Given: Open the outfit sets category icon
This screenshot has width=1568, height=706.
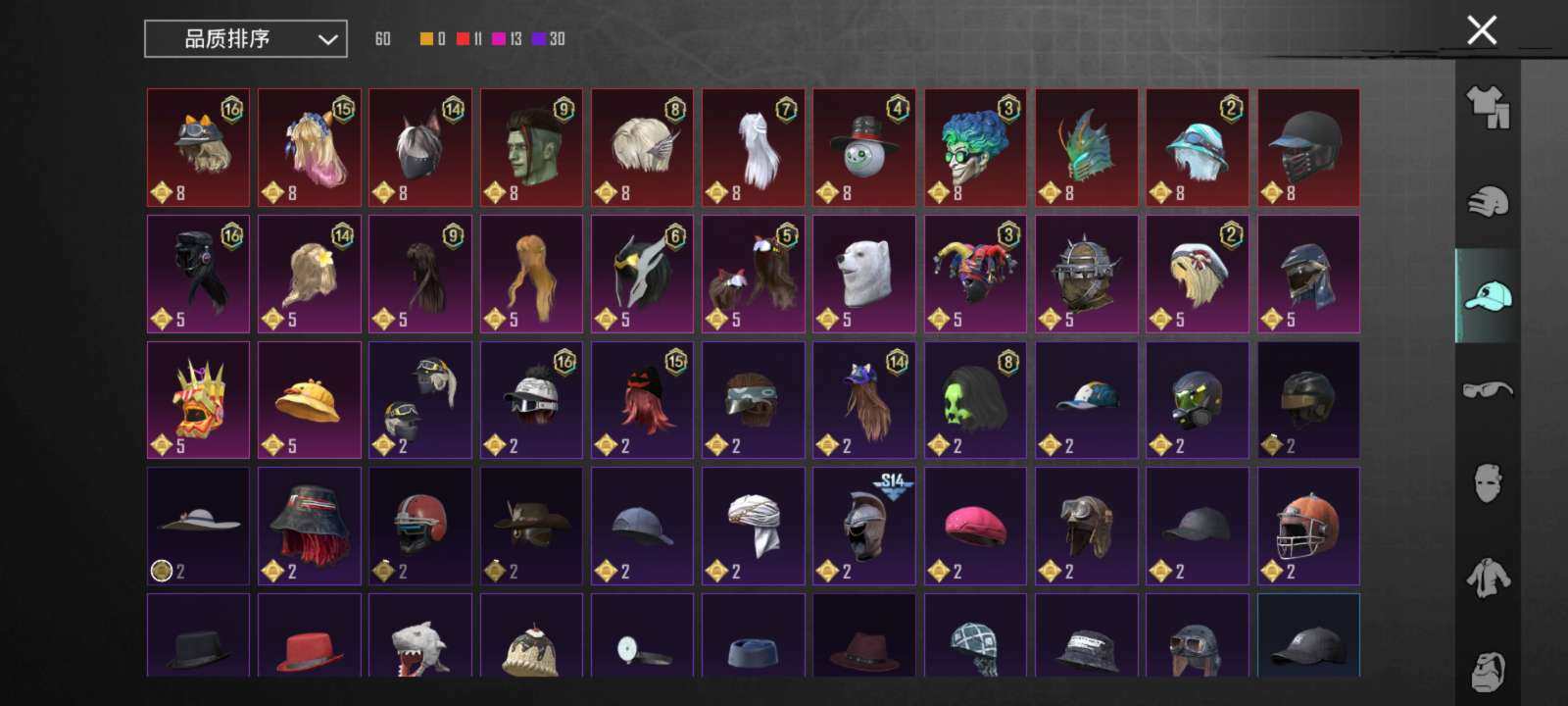Looking at the screenshot, I should (1488, 106).
